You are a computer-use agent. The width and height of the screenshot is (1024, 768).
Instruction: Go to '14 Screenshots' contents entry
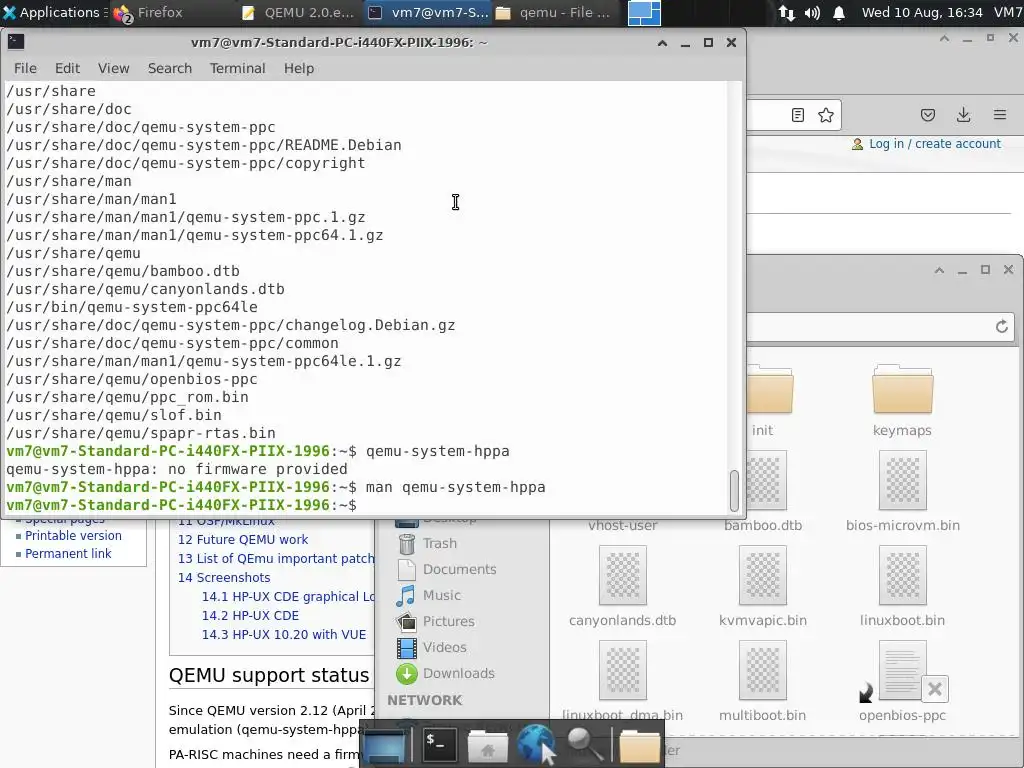click(224, 577)
